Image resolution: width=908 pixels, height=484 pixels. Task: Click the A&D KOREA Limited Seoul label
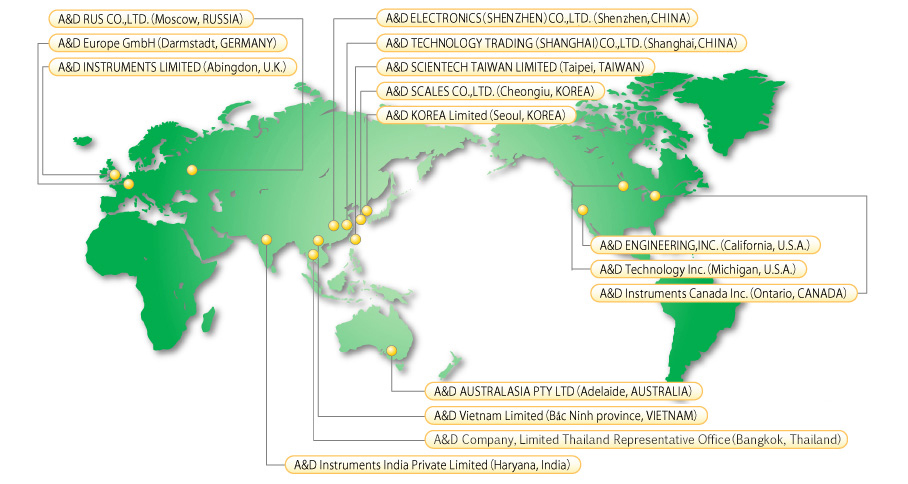[x=475, y=115]
